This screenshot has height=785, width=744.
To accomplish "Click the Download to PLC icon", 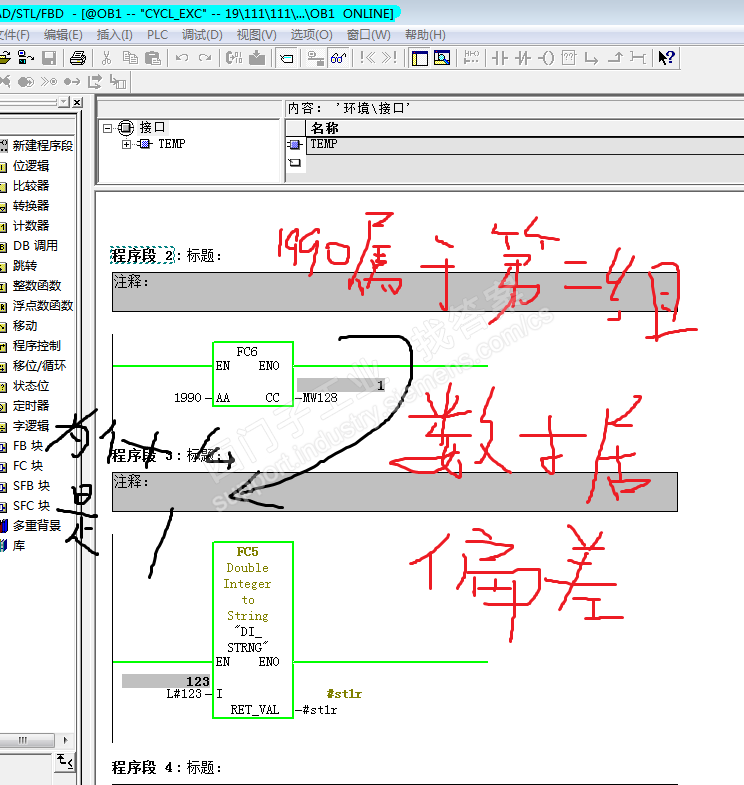I will click(x=257, y=58).
